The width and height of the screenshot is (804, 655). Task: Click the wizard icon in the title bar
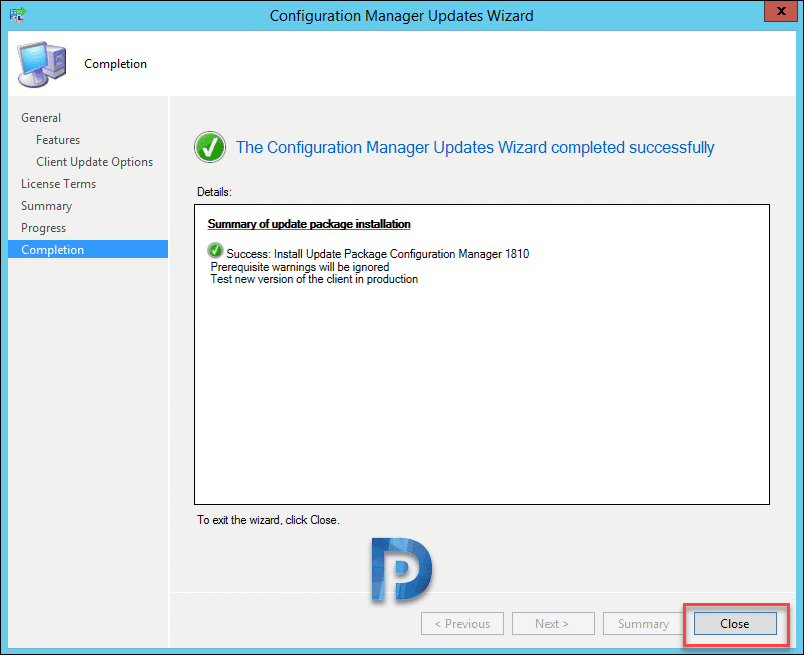(x=18, y=14)
